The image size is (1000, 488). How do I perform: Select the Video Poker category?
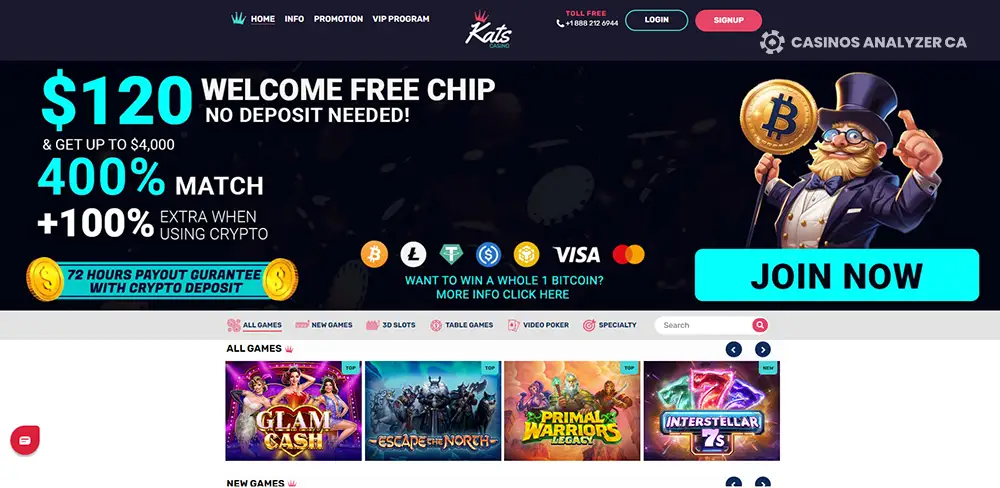[538, 325]
